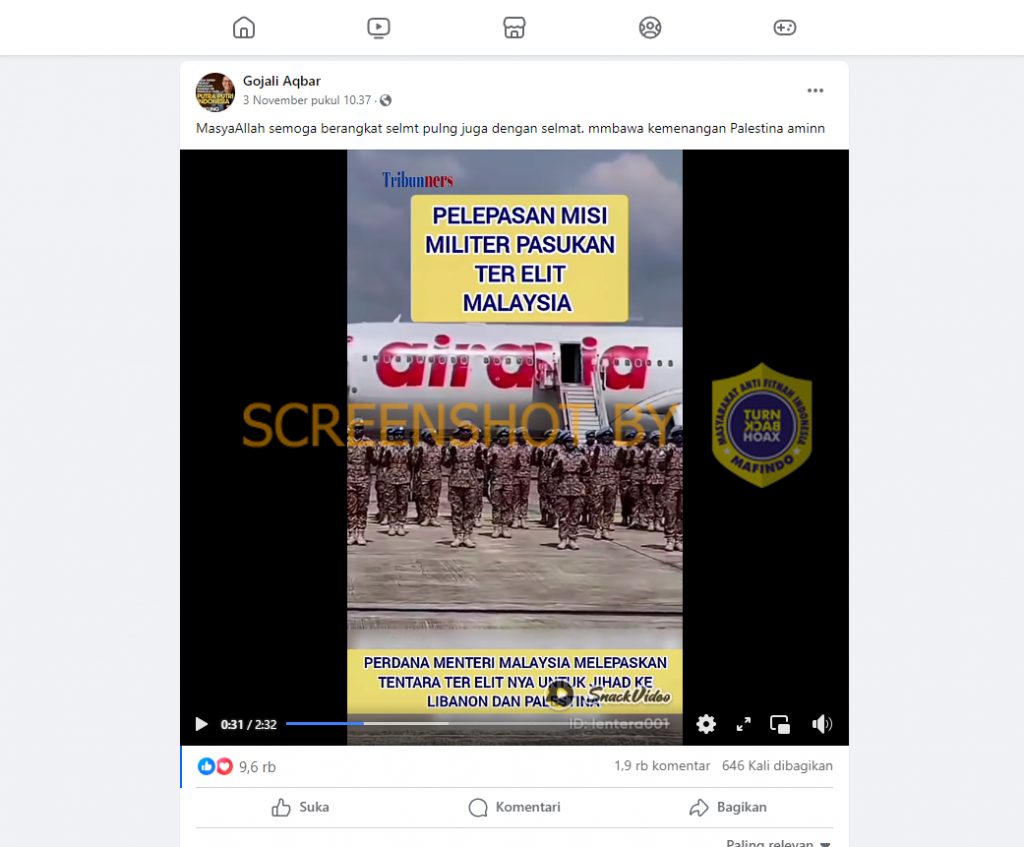Go to the Facebook Home tab
Screen dimensions: 1024x847
click(244, 27)
